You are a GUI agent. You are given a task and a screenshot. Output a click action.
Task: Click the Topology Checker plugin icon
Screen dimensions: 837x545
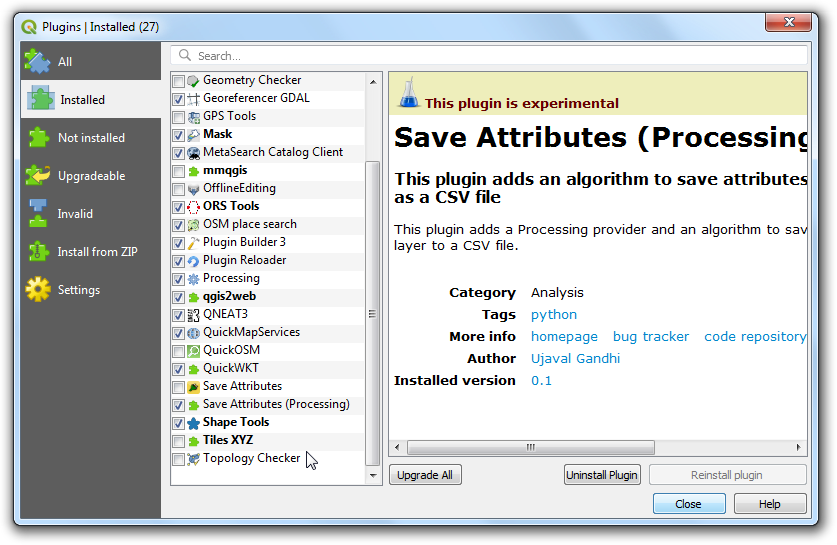tap(194, 459)
